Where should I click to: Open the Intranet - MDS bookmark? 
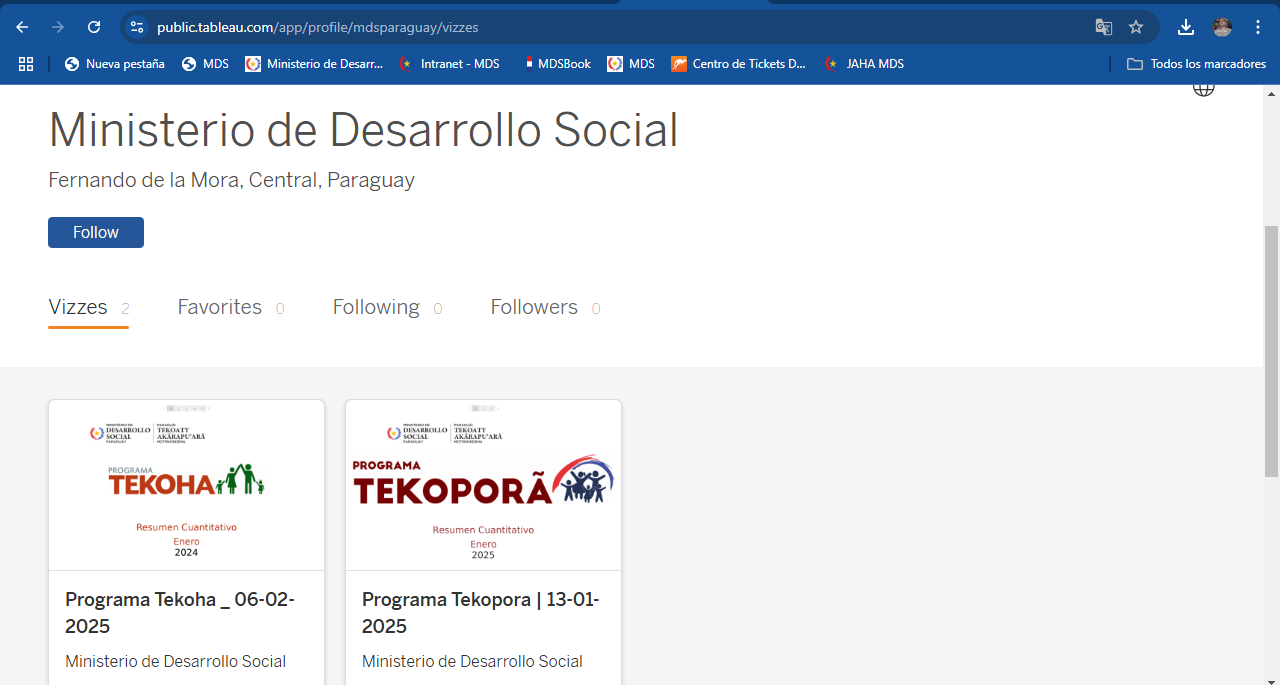coord(449,63)
